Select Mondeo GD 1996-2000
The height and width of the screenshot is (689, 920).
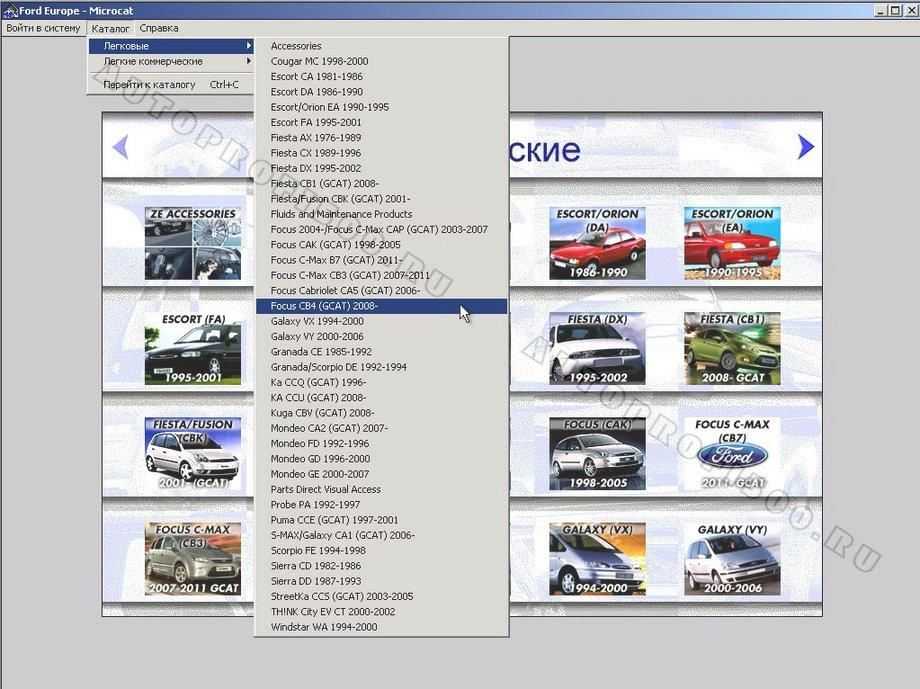[381, 458]
